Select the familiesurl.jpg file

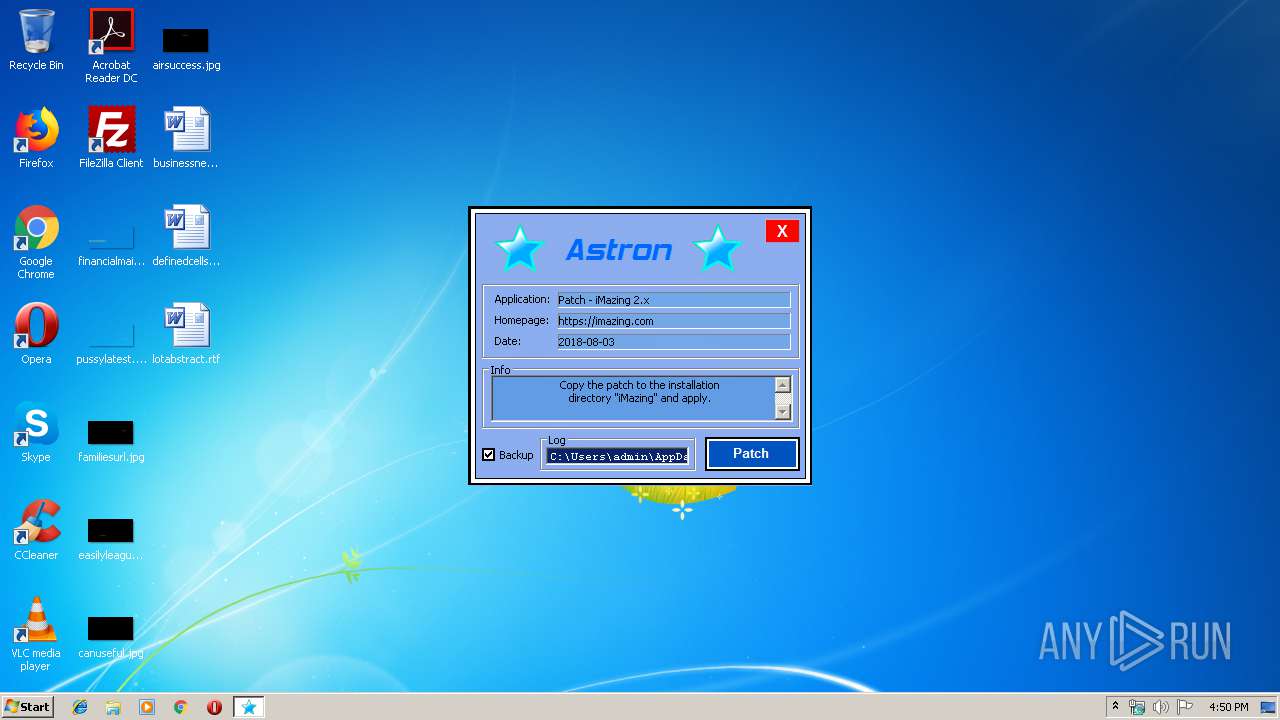(111, 440)
